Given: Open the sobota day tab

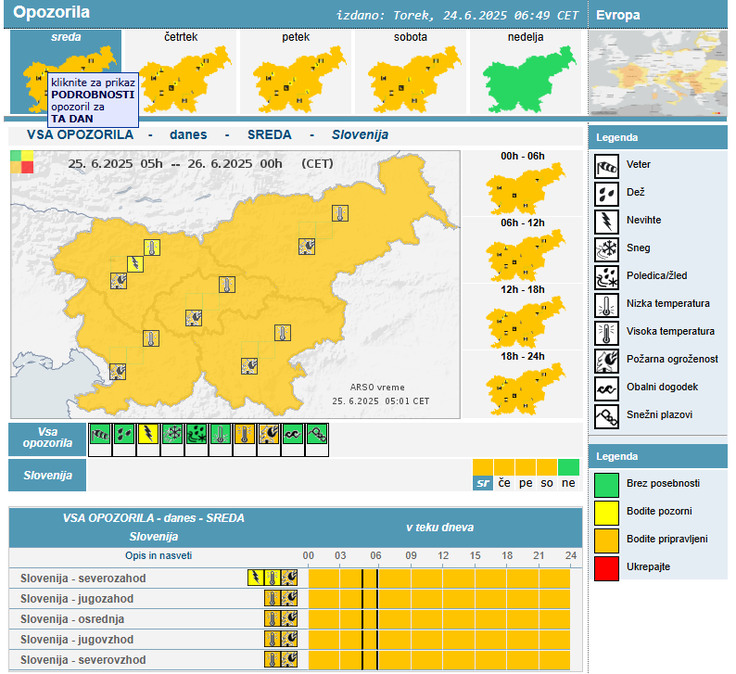Looking at the screenshot, I should coord(410,72).
